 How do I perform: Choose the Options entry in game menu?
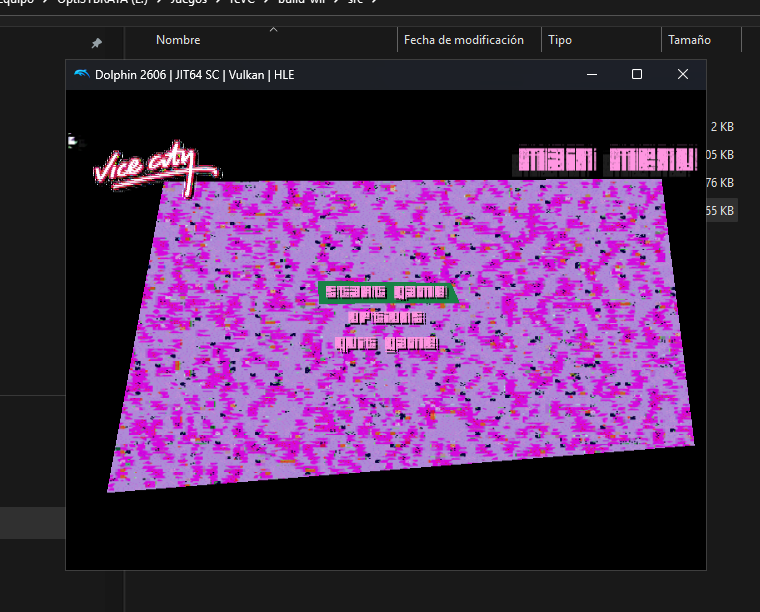[x=387, y=318]
